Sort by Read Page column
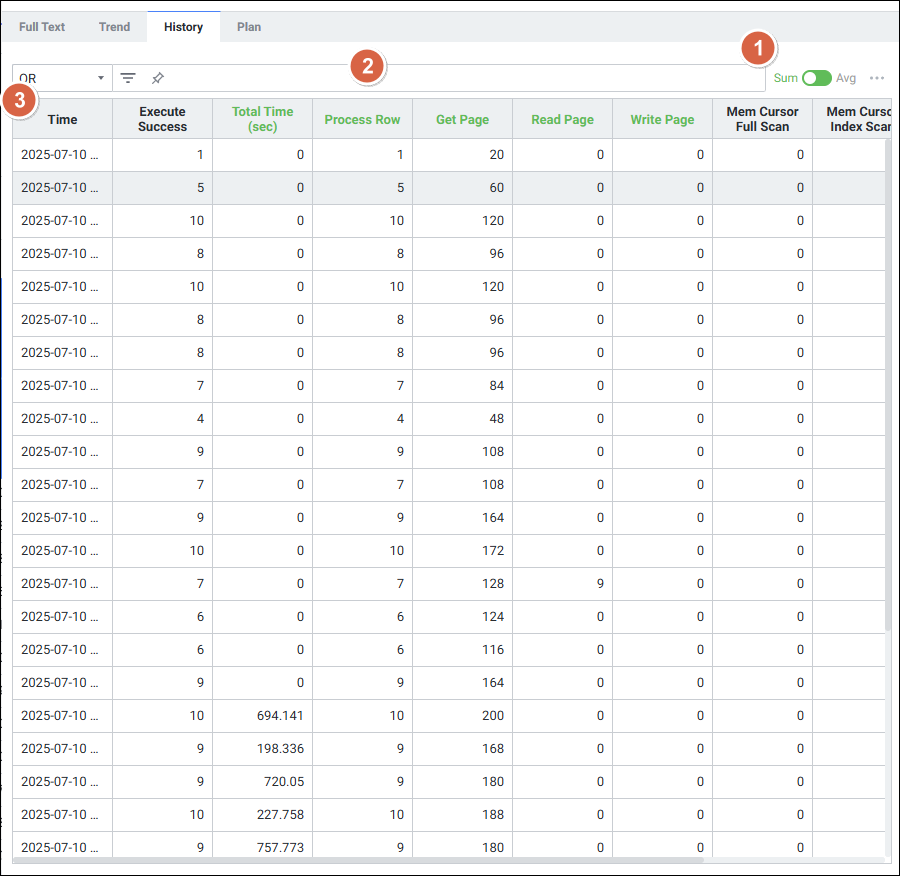This screenshot has width=900, height=876. [x=562, y=119]
